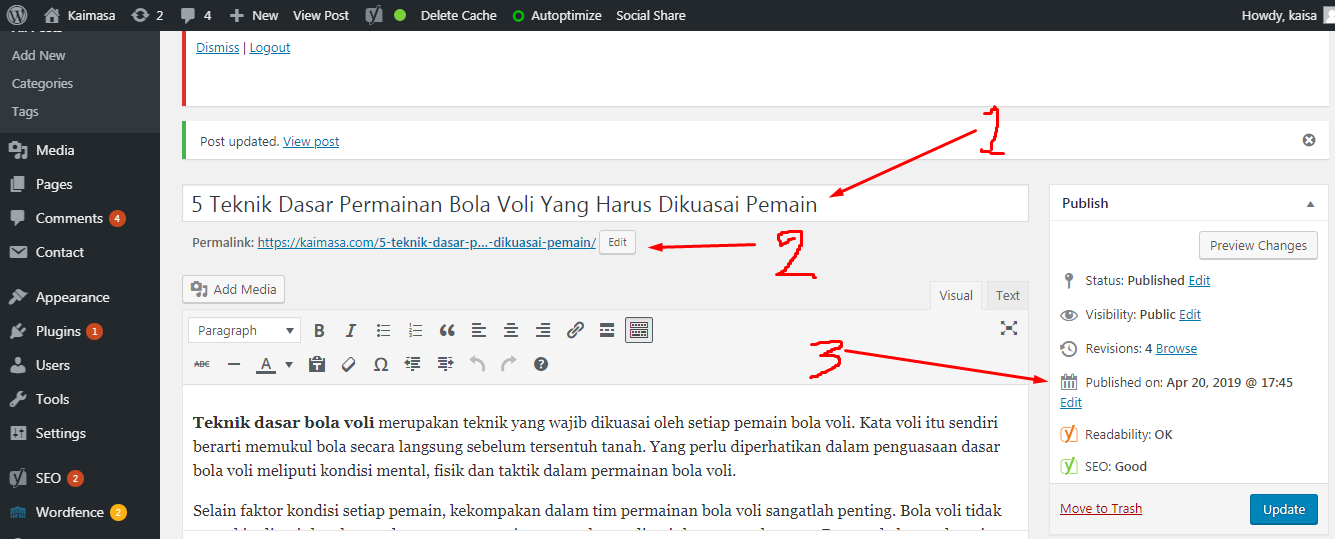Align text left
Screen dimensions: 1335x539
click(x=479, y=330)
